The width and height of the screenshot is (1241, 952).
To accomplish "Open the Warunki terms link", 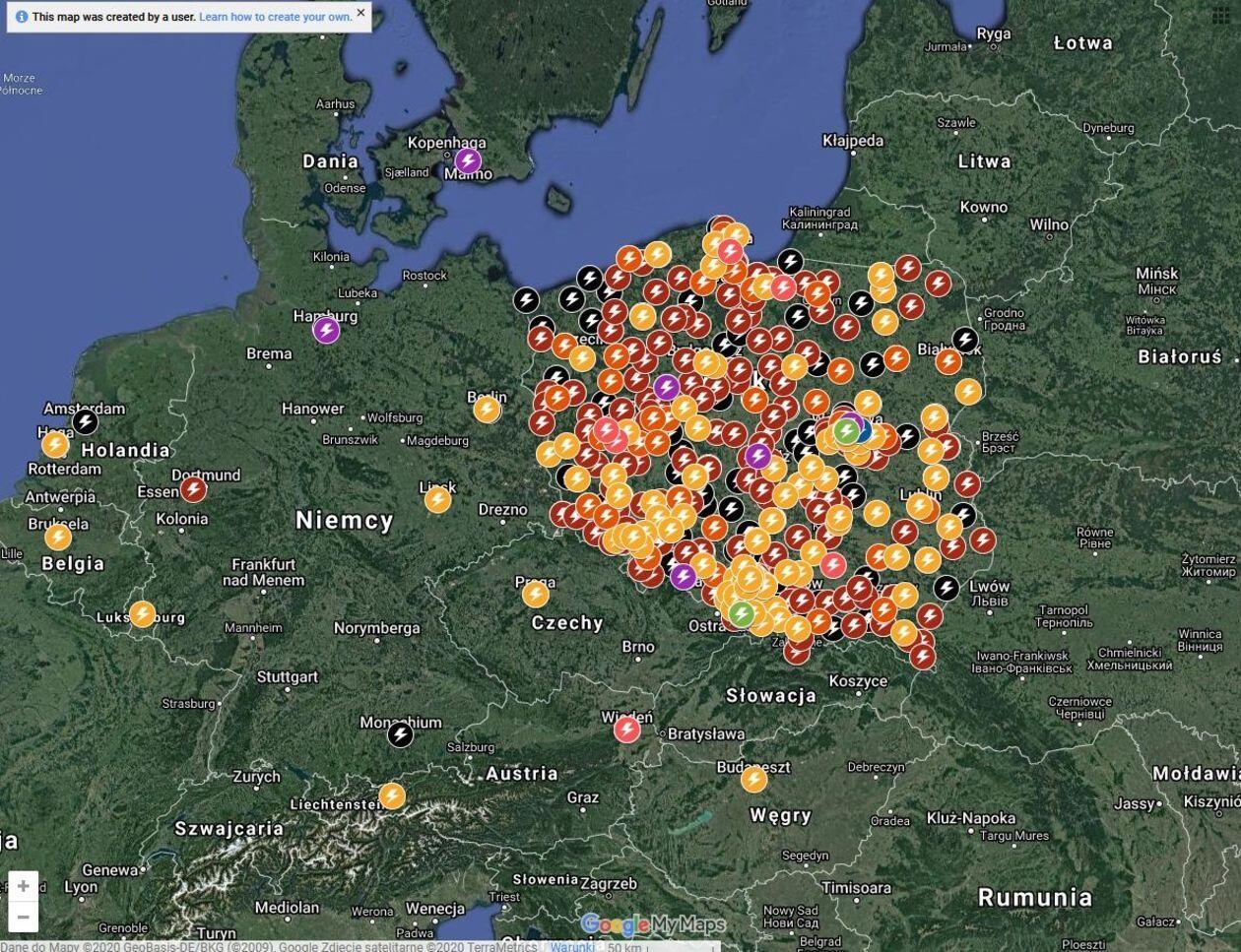I will click(x=571, y=946).
